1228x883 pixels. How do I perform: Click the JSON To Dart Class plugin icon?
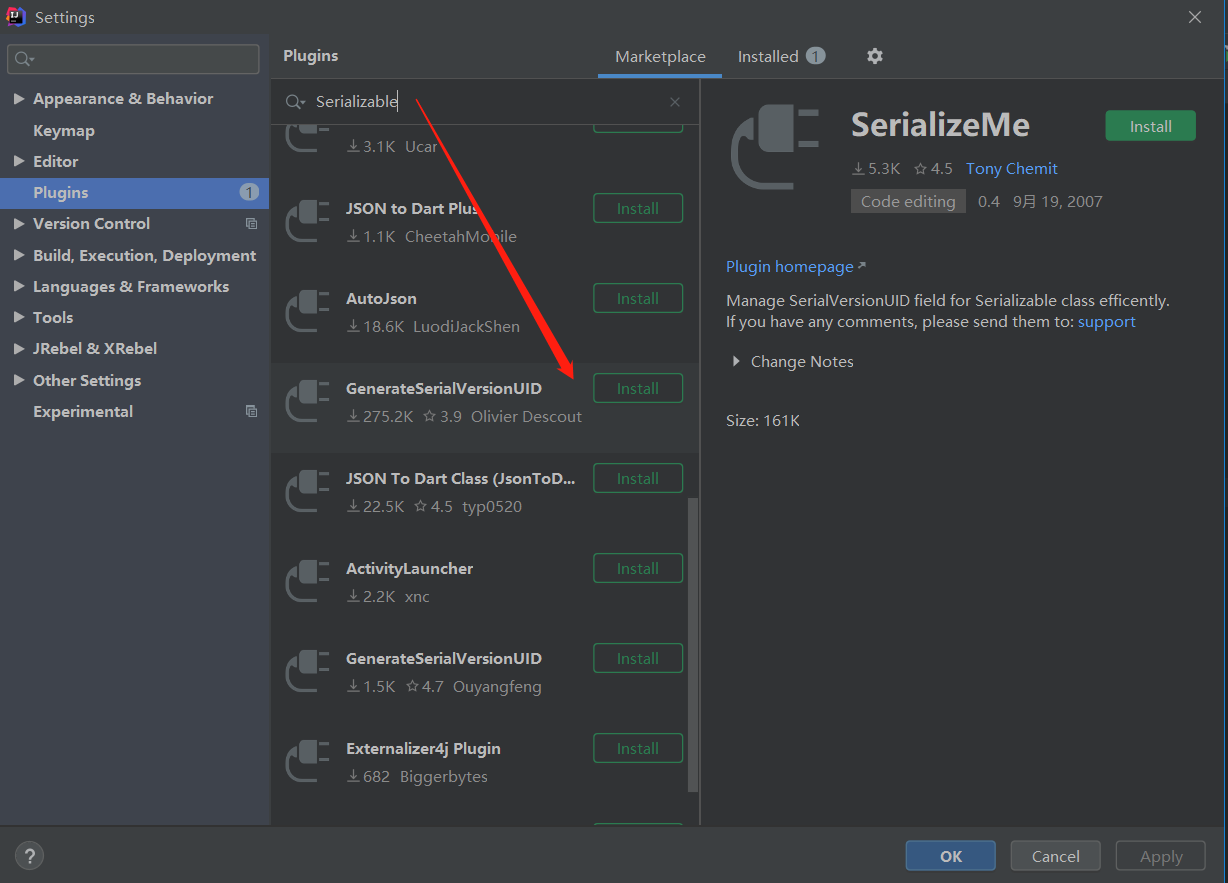(308, 491)
